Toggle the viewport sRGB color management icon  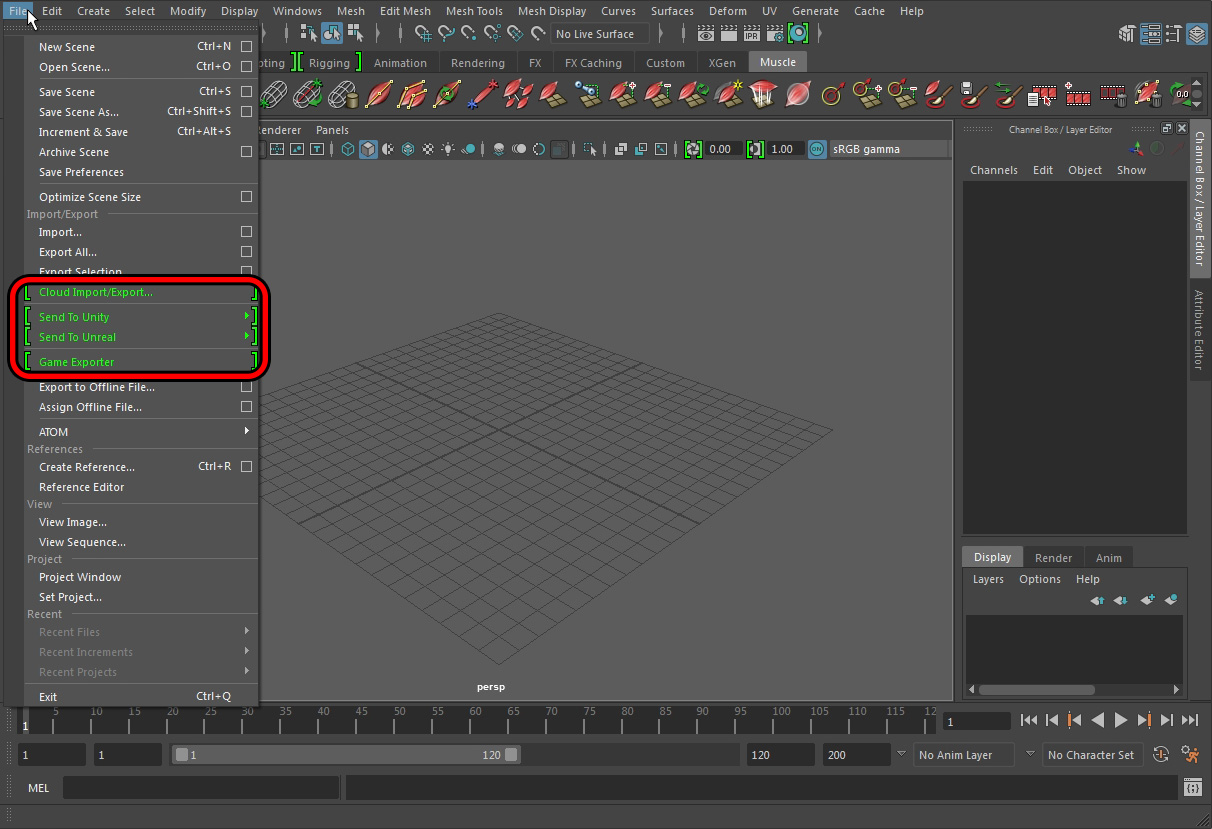(x=817, y=149)
